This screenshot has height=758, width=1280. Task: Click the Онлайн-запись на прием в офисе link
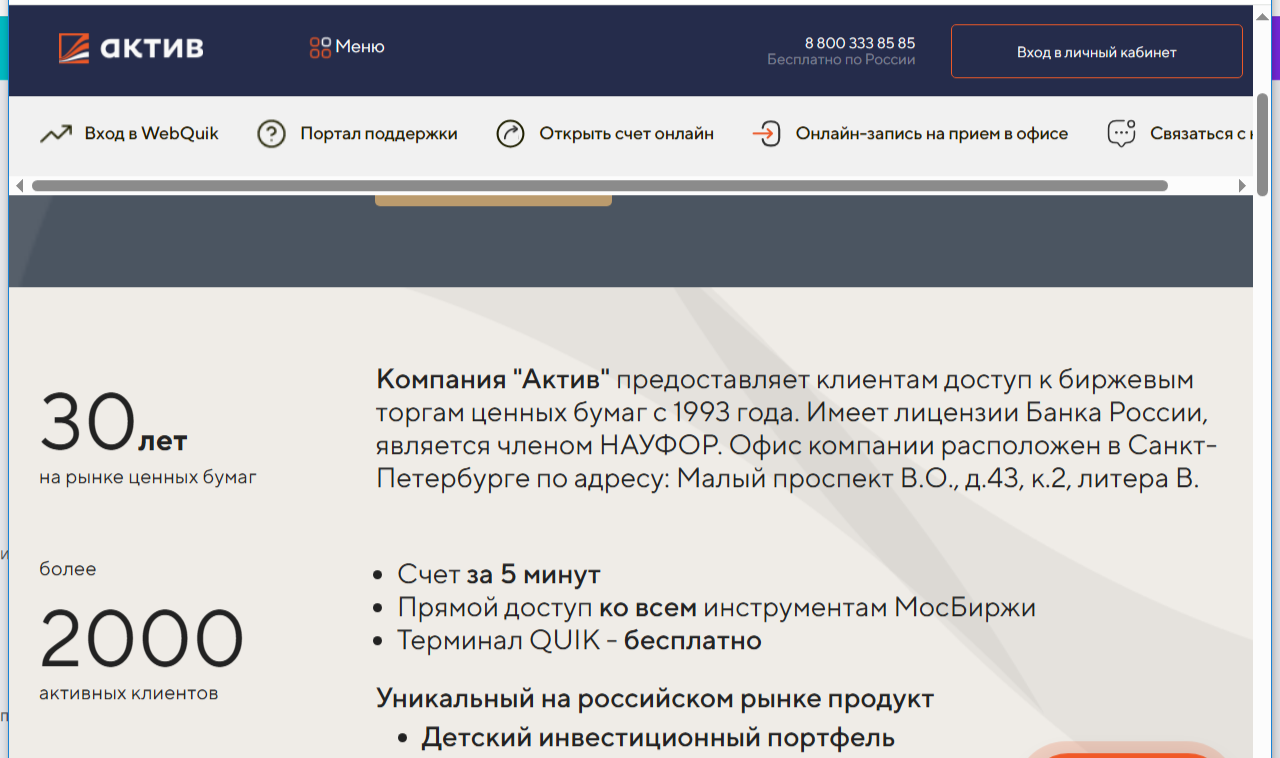[x=930, y=132]
